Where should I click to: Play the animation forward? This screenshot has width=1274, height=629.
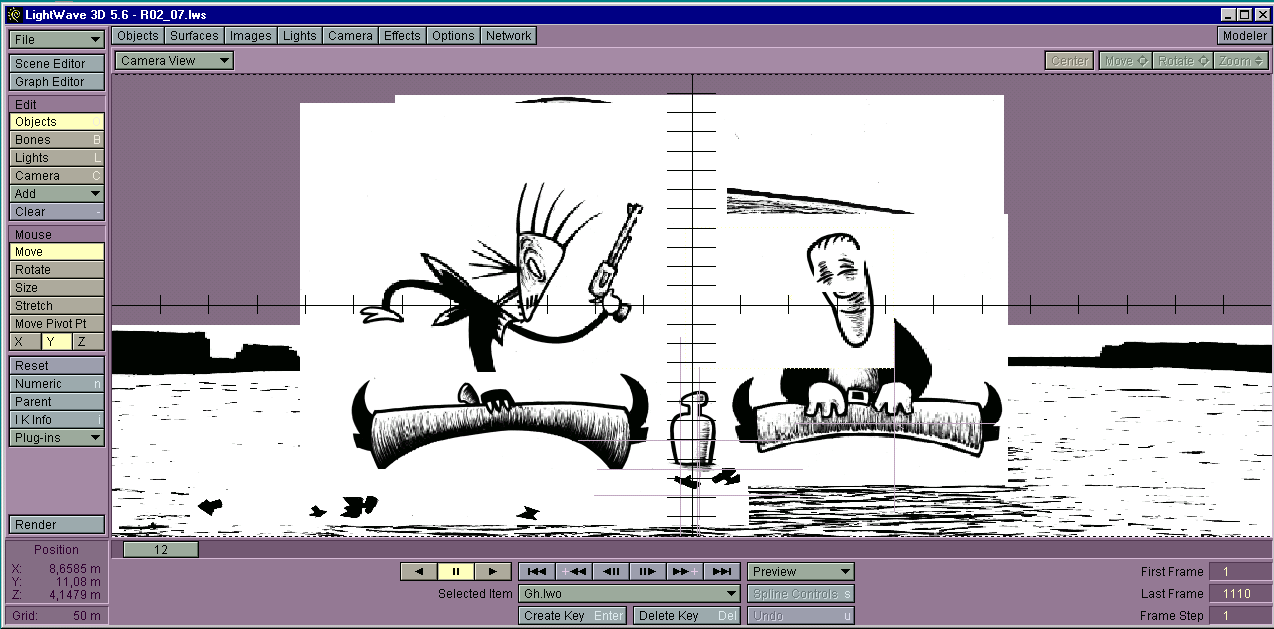click(x=492, y=571)
